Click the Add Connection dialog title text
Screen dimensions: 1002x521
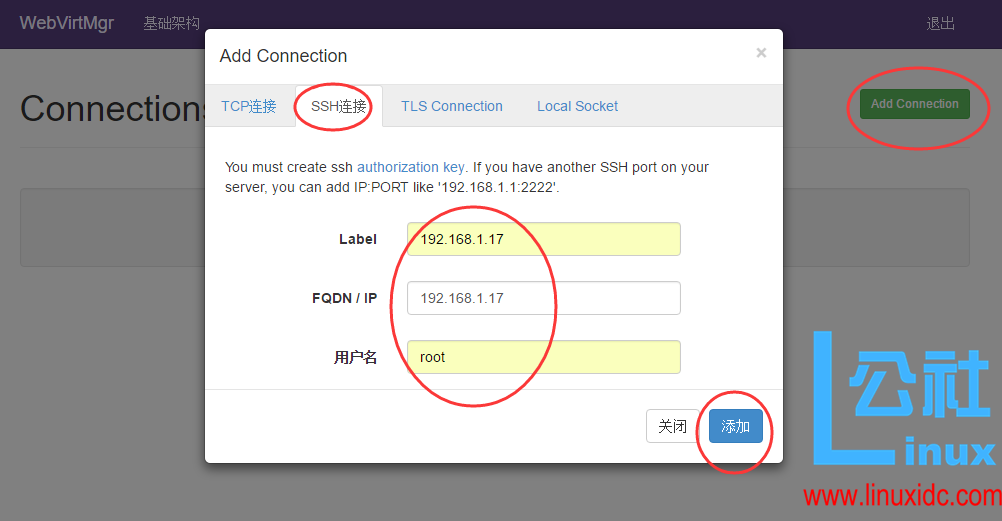[x=283, y=56]
